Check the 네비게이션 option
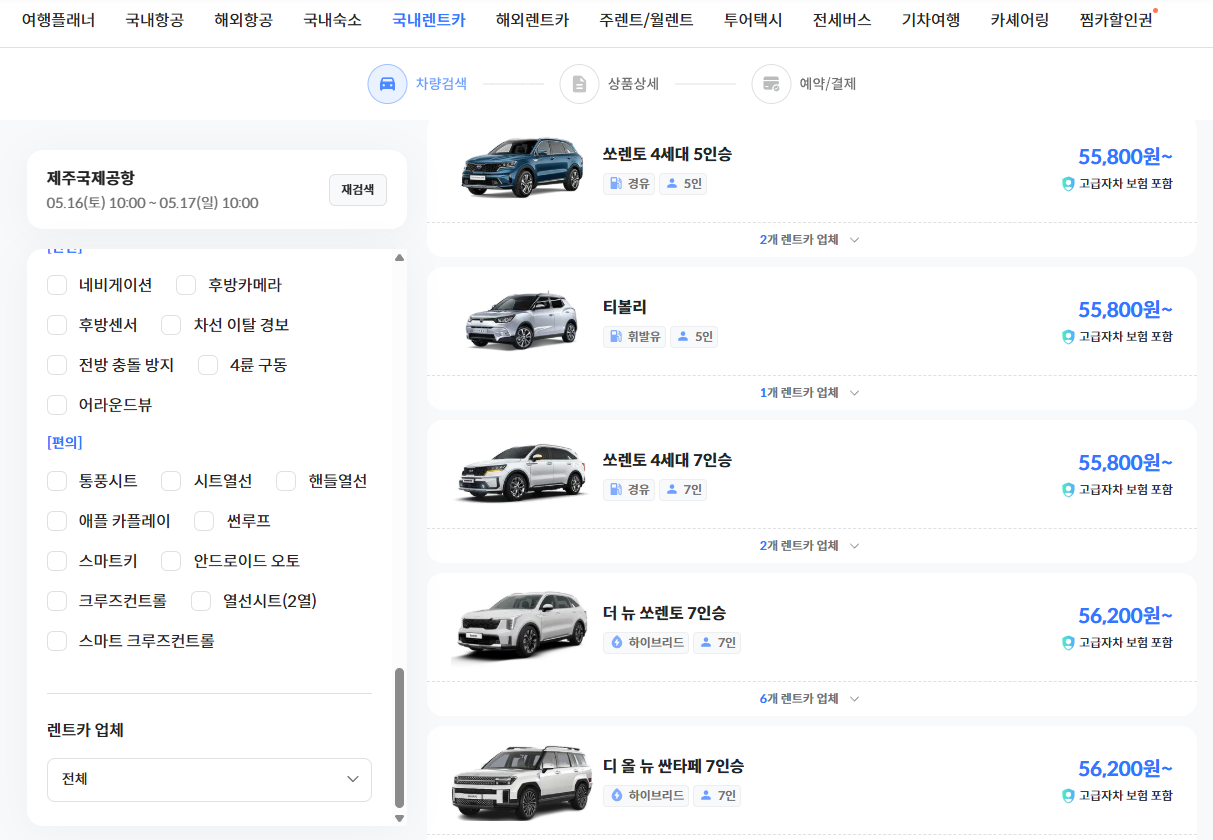 pos(57,285)
